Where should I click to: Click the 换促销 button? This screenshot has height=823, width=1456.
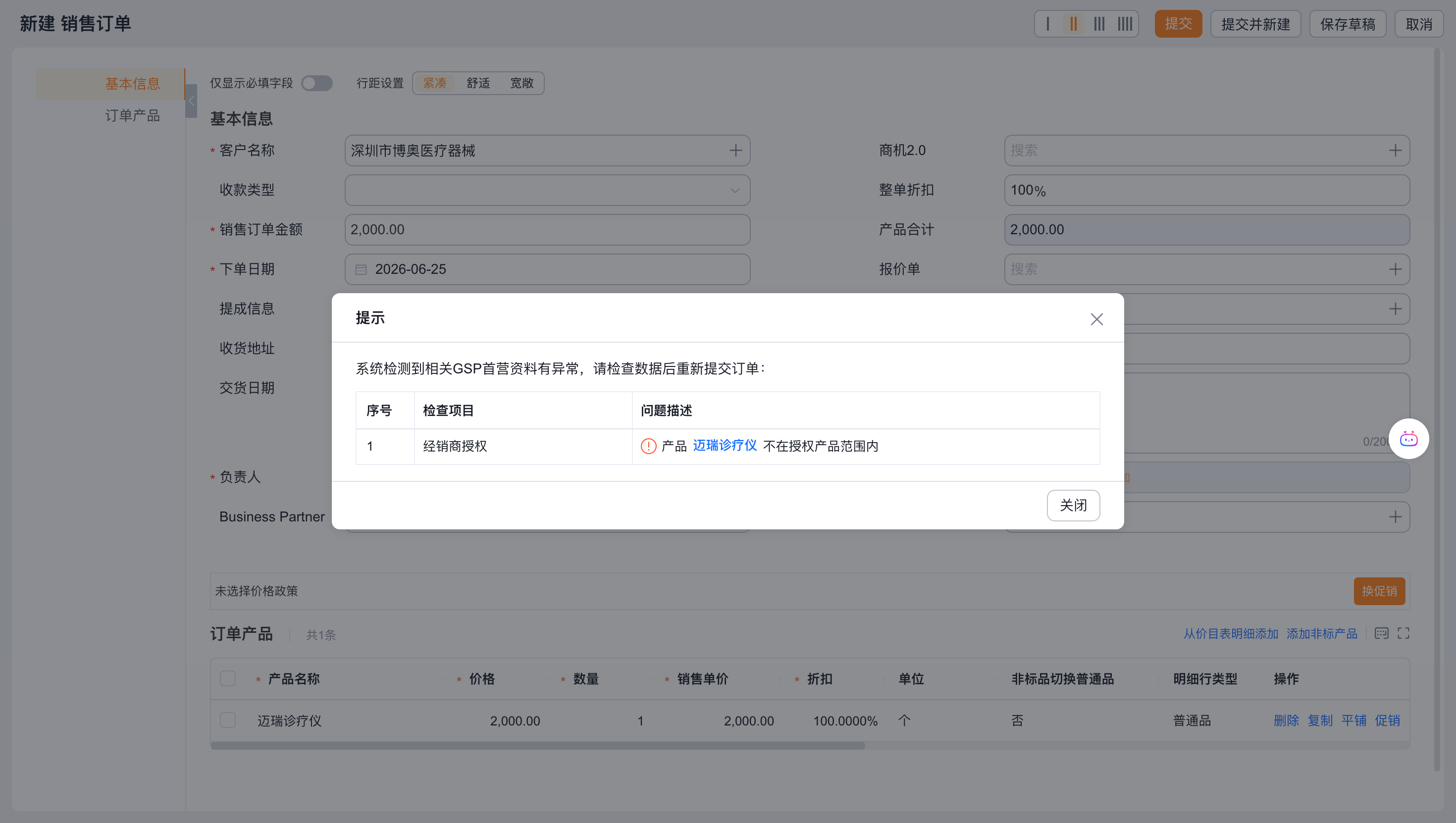pos(1379,591)
